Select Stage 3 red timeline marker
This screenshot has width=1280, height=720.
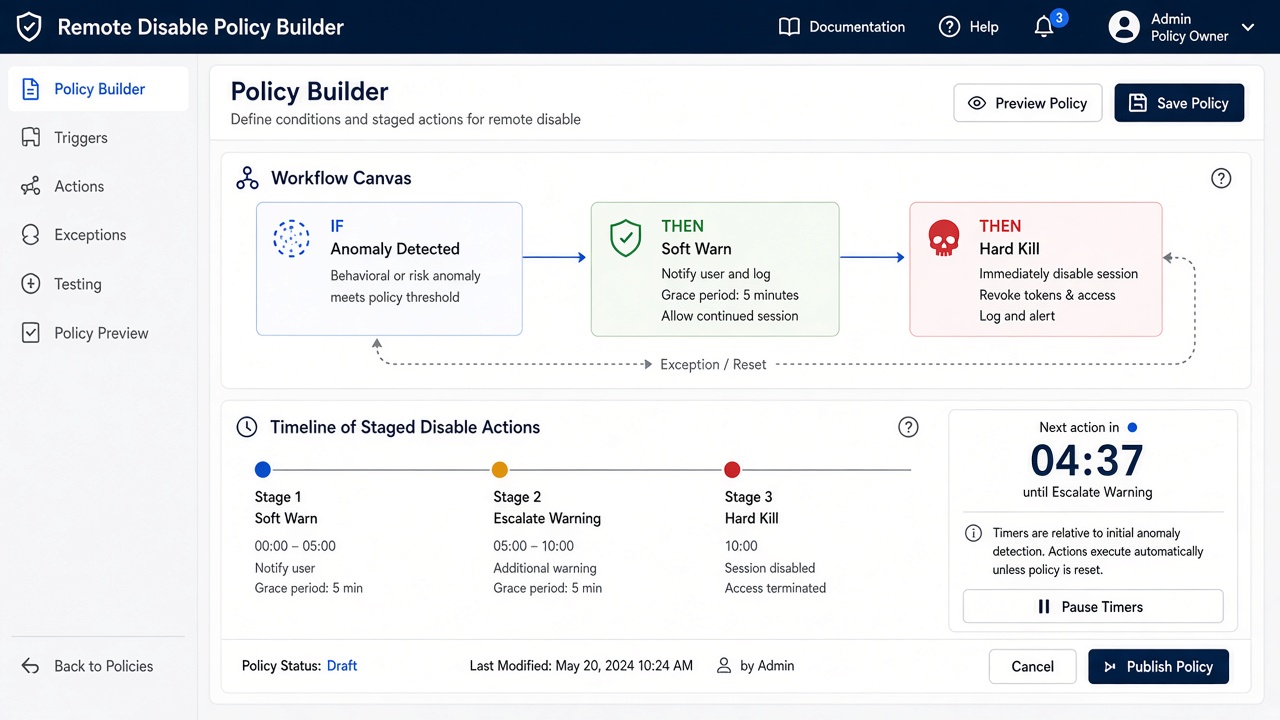[732, 469]
